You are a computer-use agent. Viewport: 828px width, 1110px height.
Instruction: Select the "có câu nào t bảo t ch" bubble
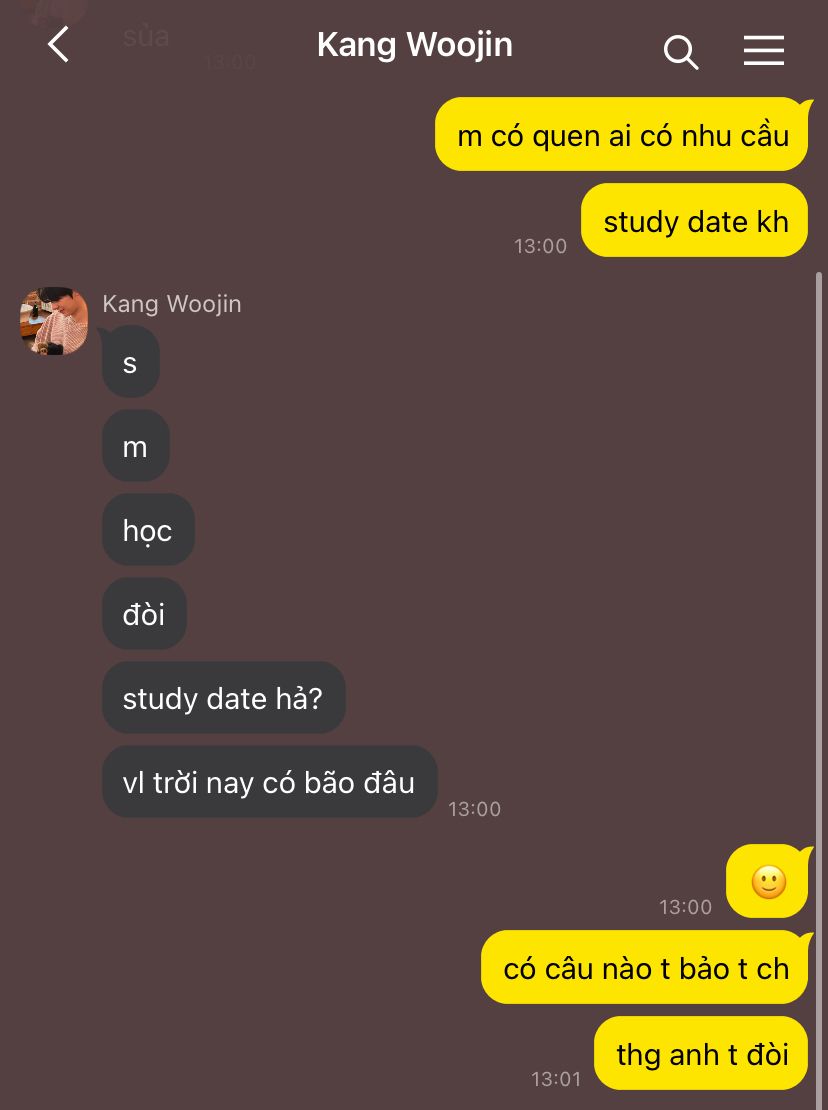pyautogui.click(x=645, y=968)
